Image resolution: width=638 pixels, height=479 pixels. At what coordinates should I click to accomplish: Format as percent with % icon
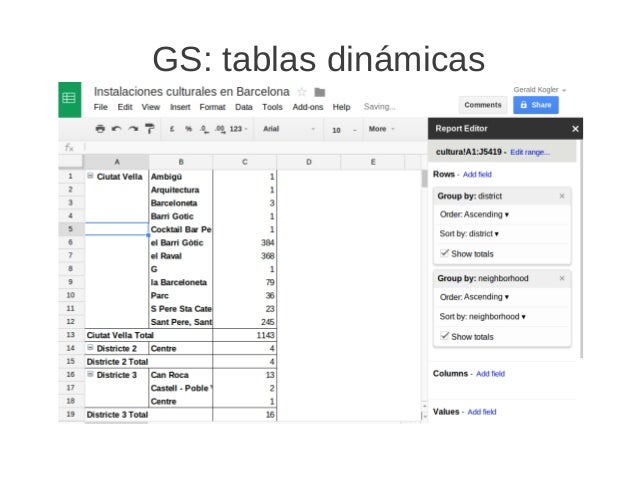(x=188, y=129)
